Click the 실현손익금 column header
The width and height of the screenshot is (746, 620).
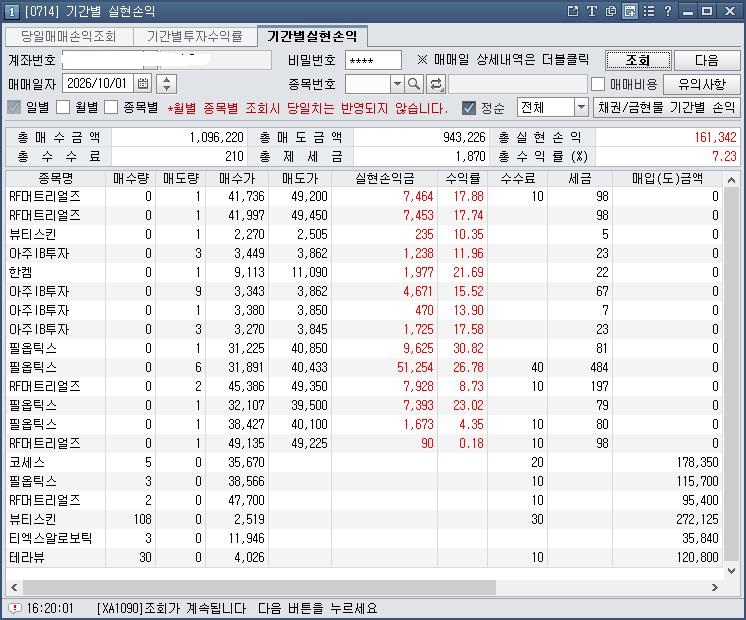(x=384, y=178)
